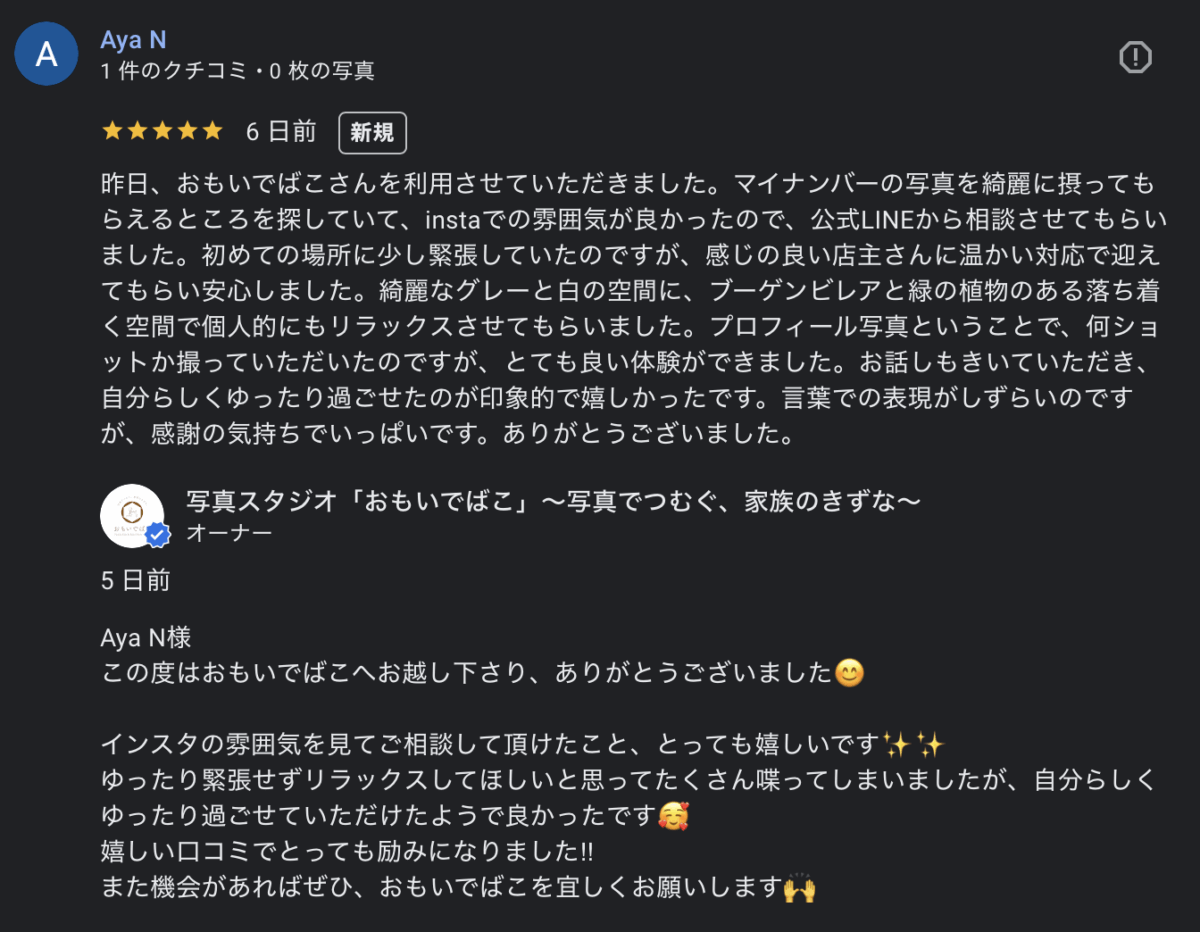The width and height of the screenshot is (1200, 932).
Task: Click the 新規 badge next to the rating
Action: [372, 132]
